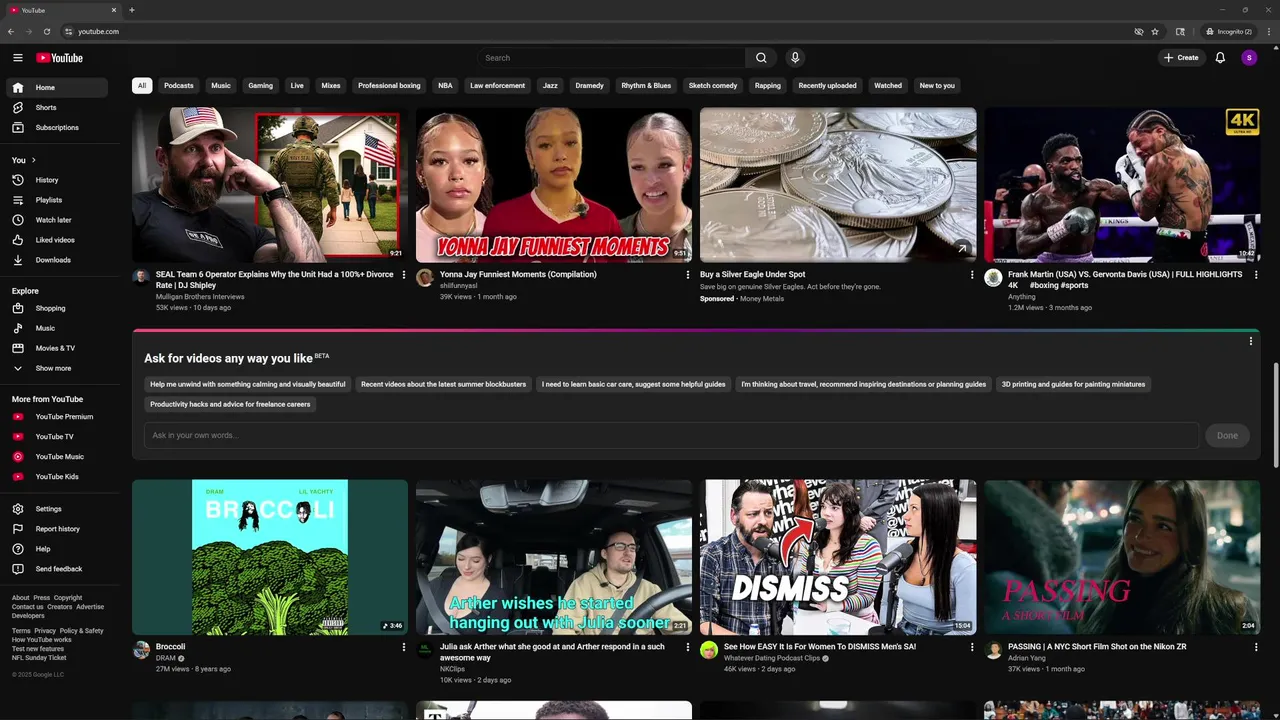Select the Law enforcement chip

497,85
